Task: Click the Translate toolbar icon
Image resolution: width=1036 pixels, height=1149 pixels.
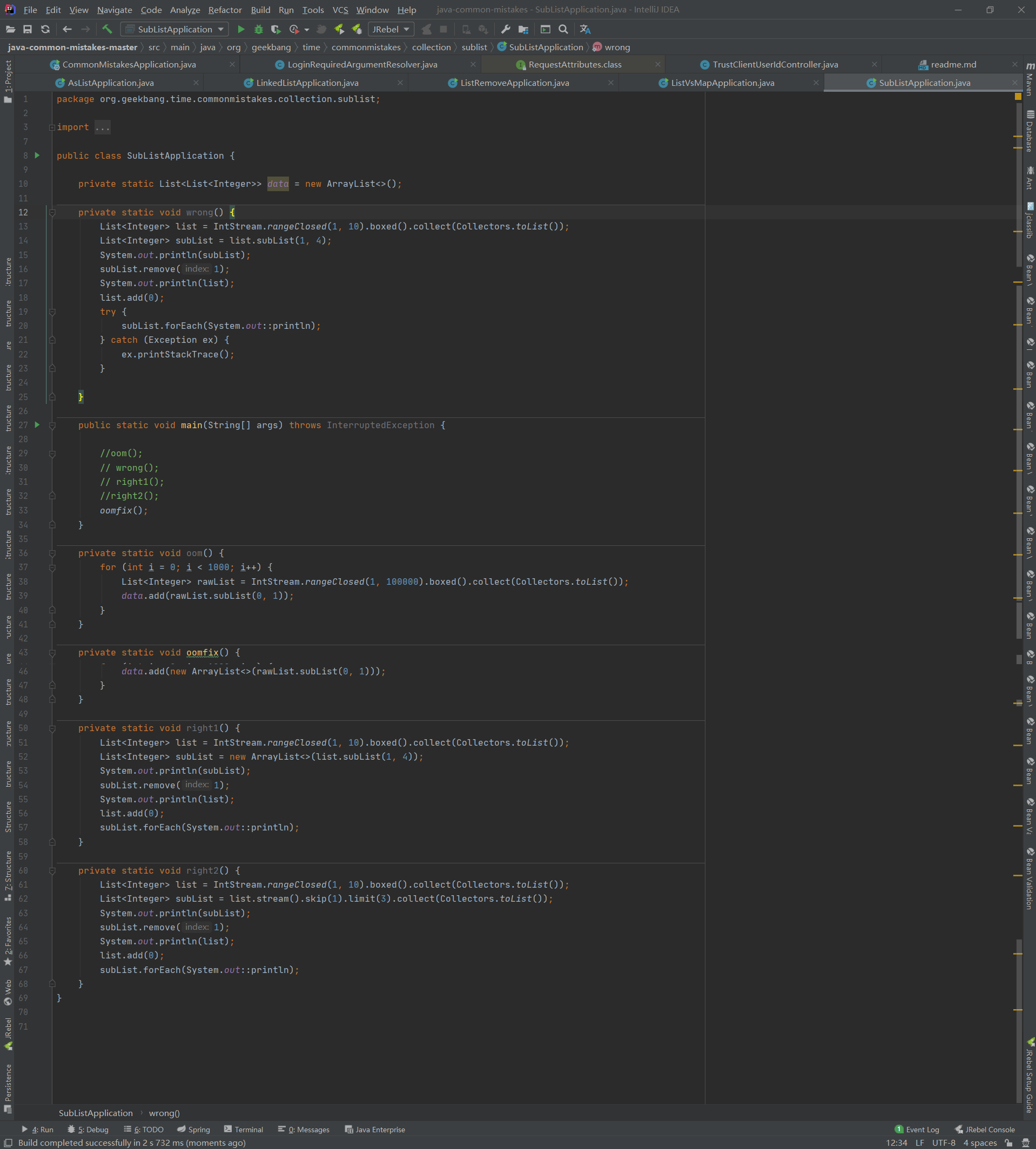Action: (x=585, y=30)
